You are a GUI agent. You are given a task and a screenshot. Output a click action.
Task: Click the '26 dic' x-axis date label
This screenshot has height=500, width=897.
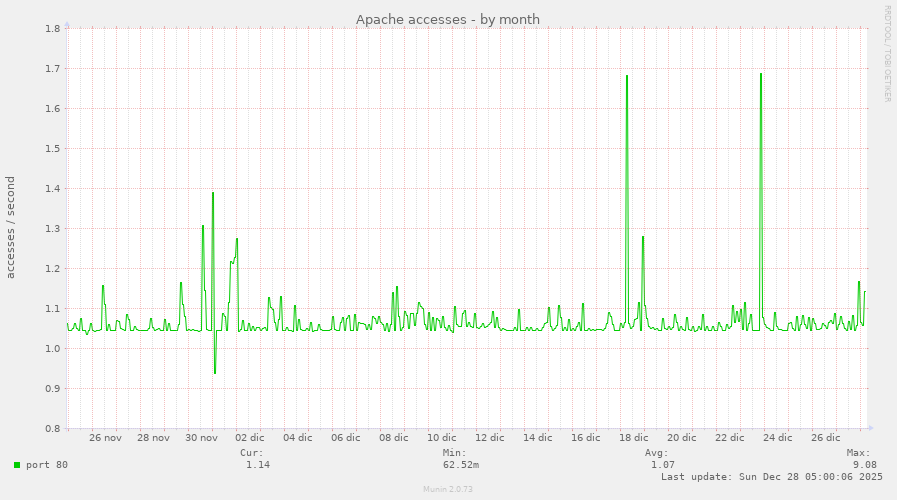pyautogui.click(x=826, y=438)
